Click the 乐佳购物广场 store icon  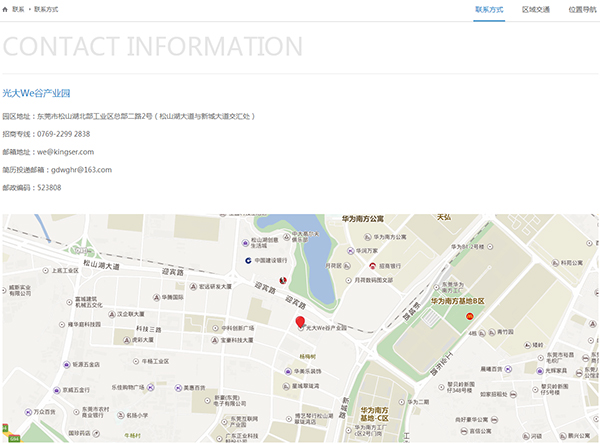tap(151, 387)
